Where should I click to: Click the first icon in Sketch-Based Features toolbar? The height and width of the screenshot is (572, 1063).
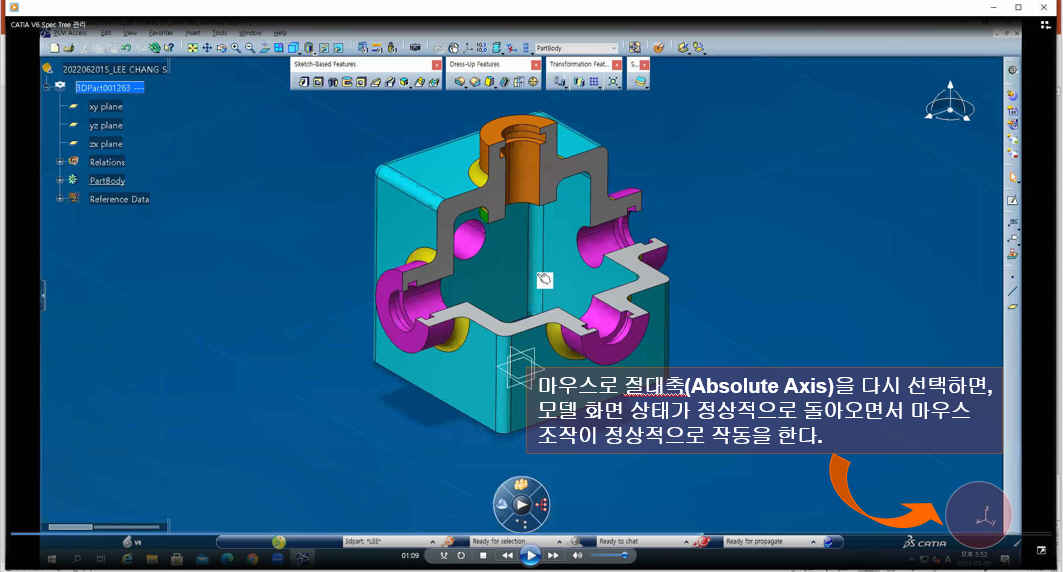coord(303,82)
